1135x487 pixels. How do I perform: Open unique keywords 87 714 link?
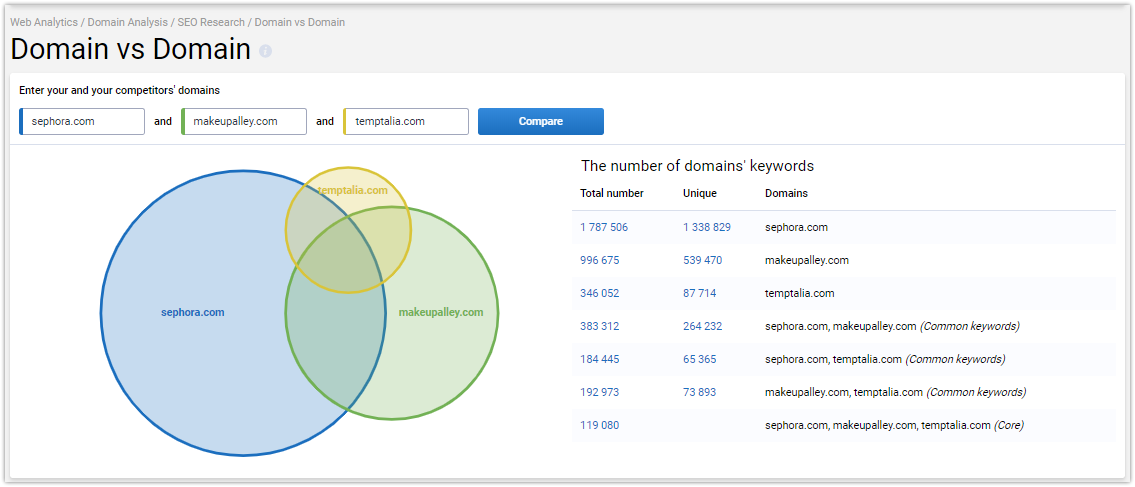699,294
